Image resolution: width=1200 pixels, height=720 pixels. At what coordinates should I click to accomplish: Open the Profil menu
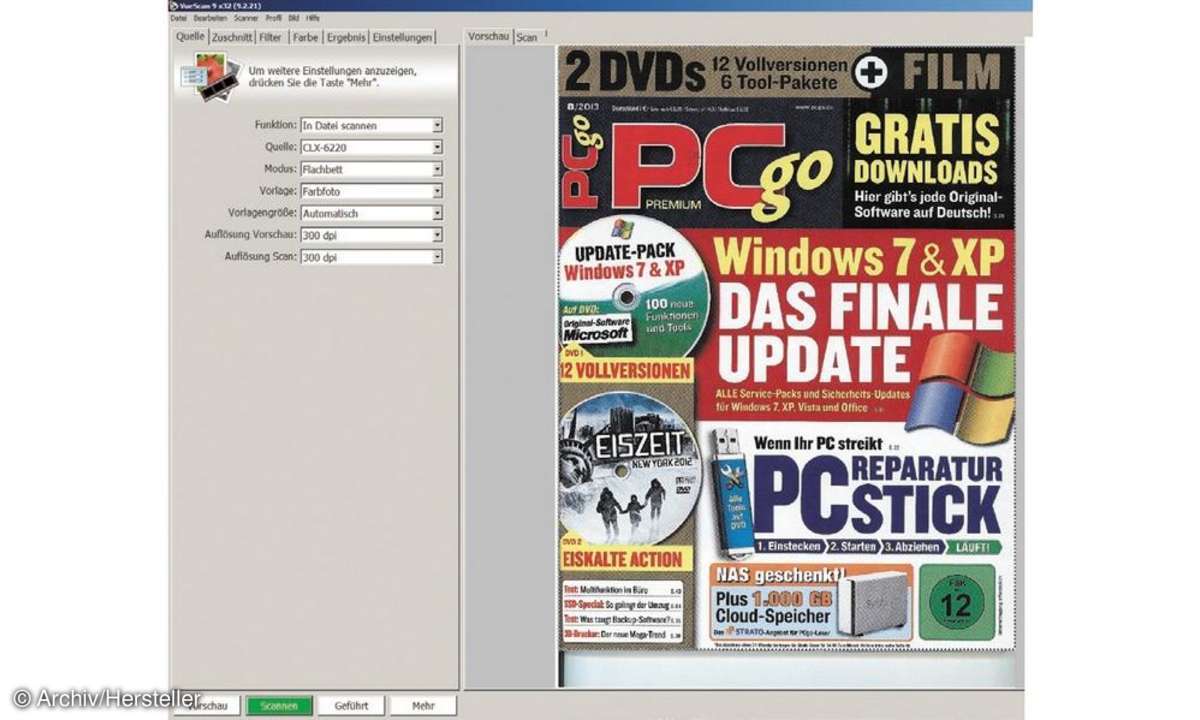pyautogui.click(x=273, y=18)
